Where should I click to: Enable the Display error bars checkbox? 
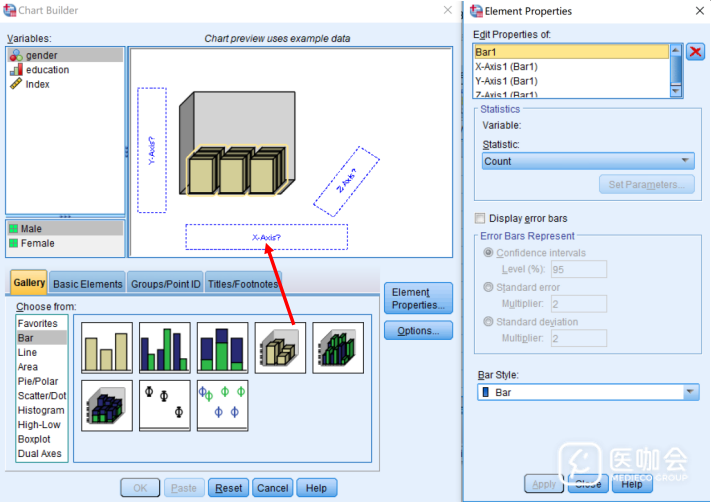(x=481, y=218)
